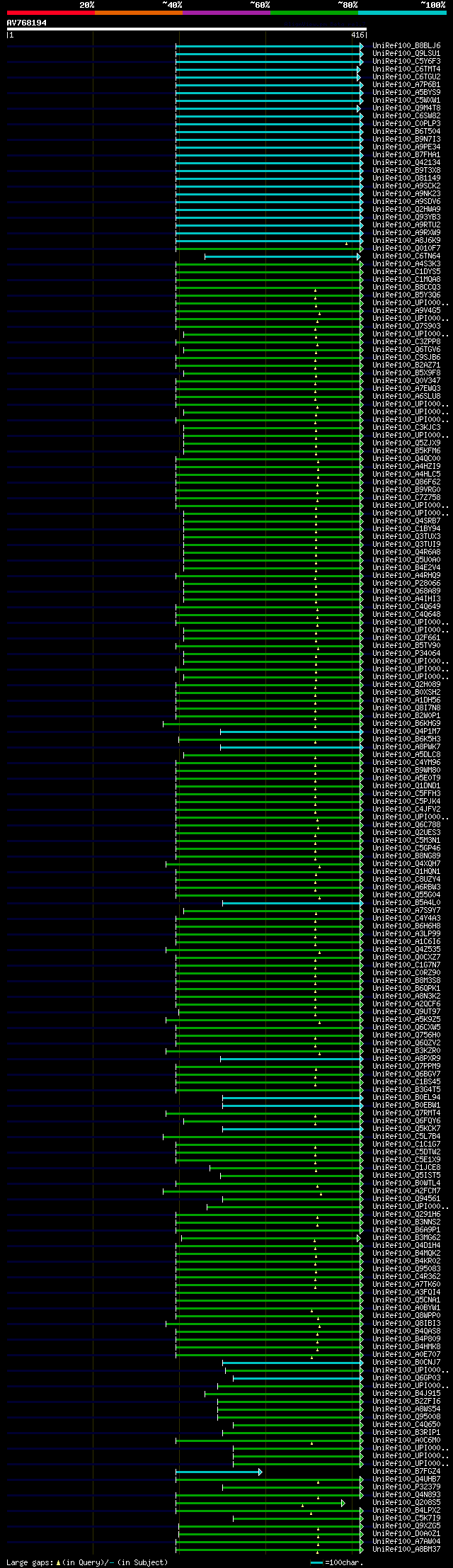Open hit UniRef100_A7P6B1

(x=406, y=84)
